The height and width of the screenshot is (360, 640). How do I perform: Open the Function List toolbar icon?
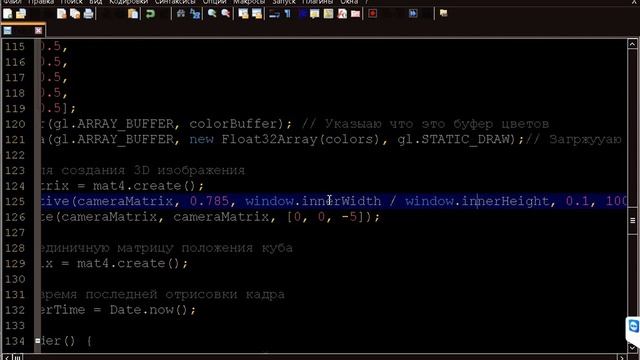click(342, 14)
